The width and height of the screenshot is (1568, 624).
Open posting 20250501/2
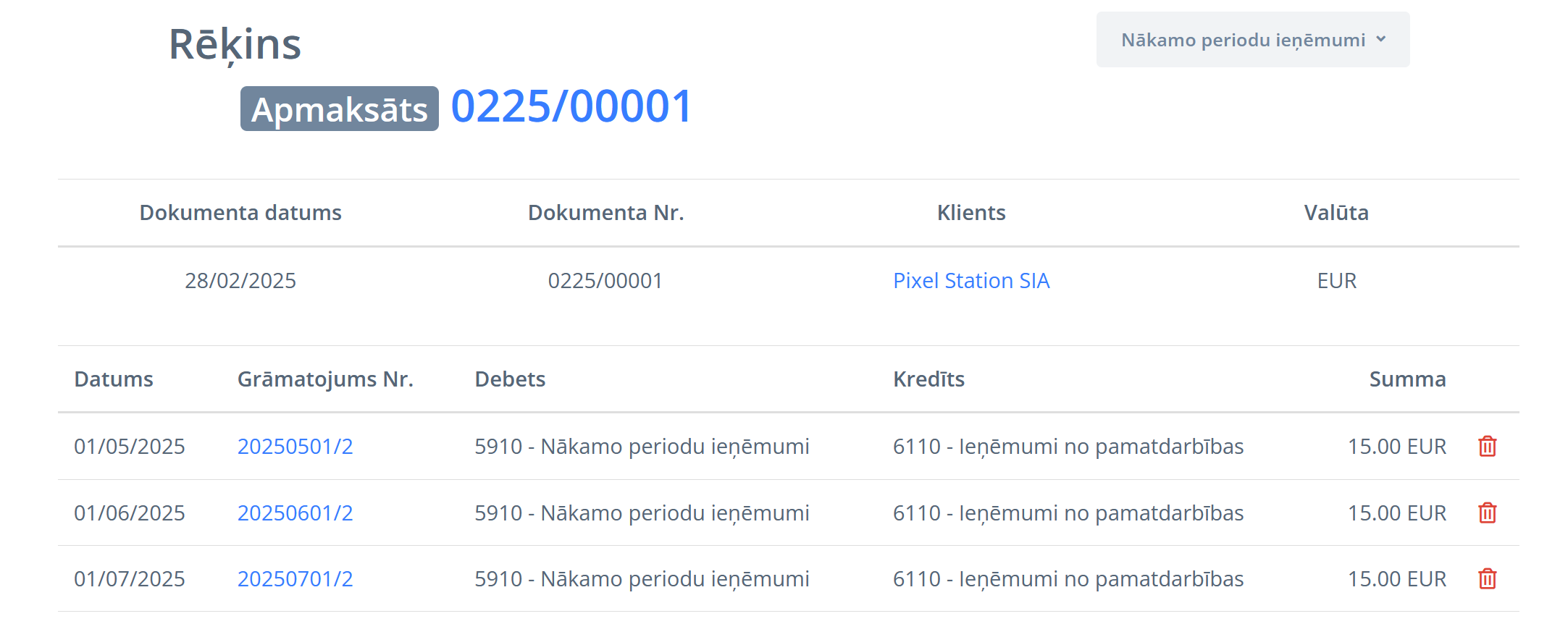click(295, 447)
